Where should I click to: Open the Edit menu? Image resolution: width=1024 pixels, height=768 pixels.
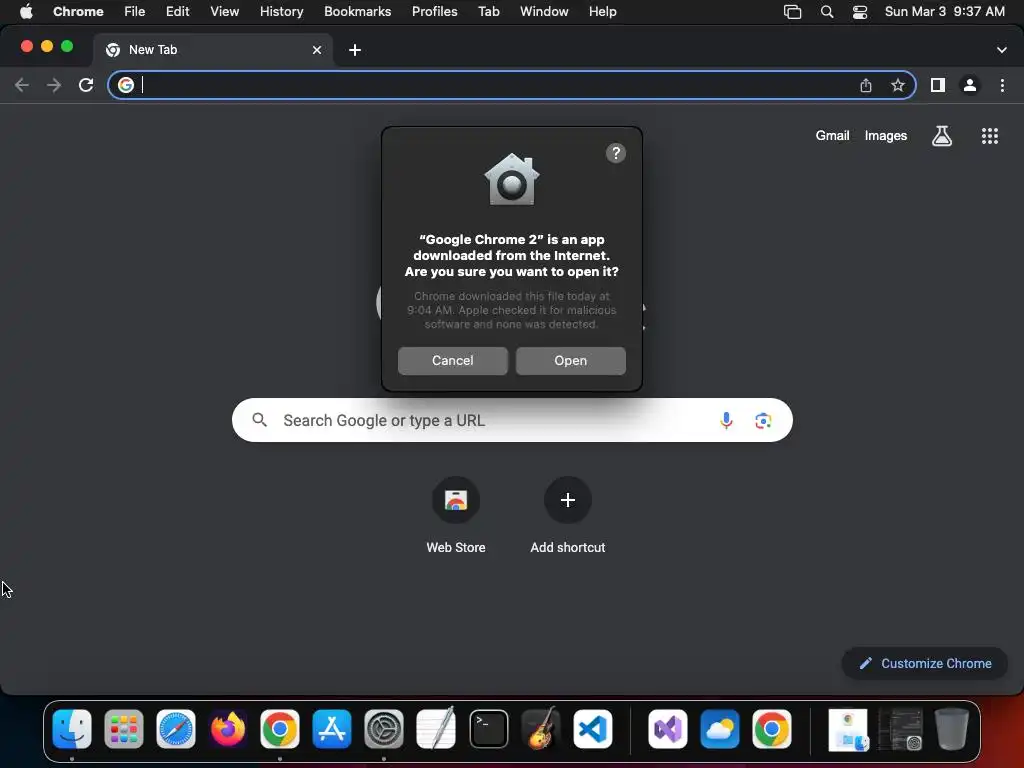[177, 12]
